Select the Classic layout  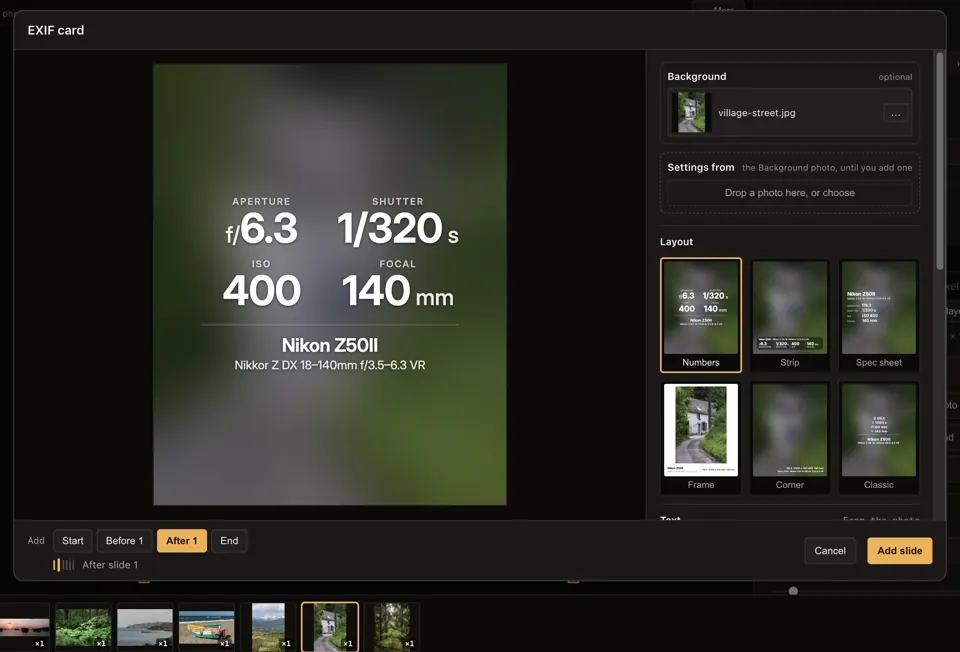tap(879, 438)
